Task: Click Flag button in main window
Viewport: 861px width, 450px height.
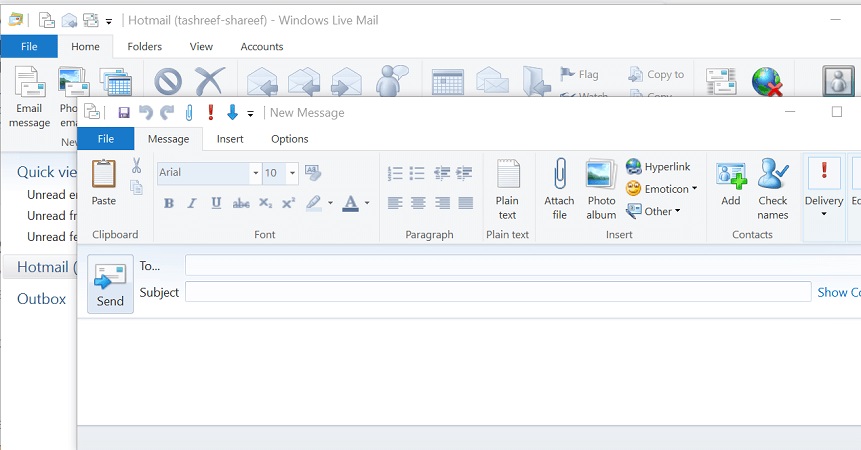Action: pos(579,74)
